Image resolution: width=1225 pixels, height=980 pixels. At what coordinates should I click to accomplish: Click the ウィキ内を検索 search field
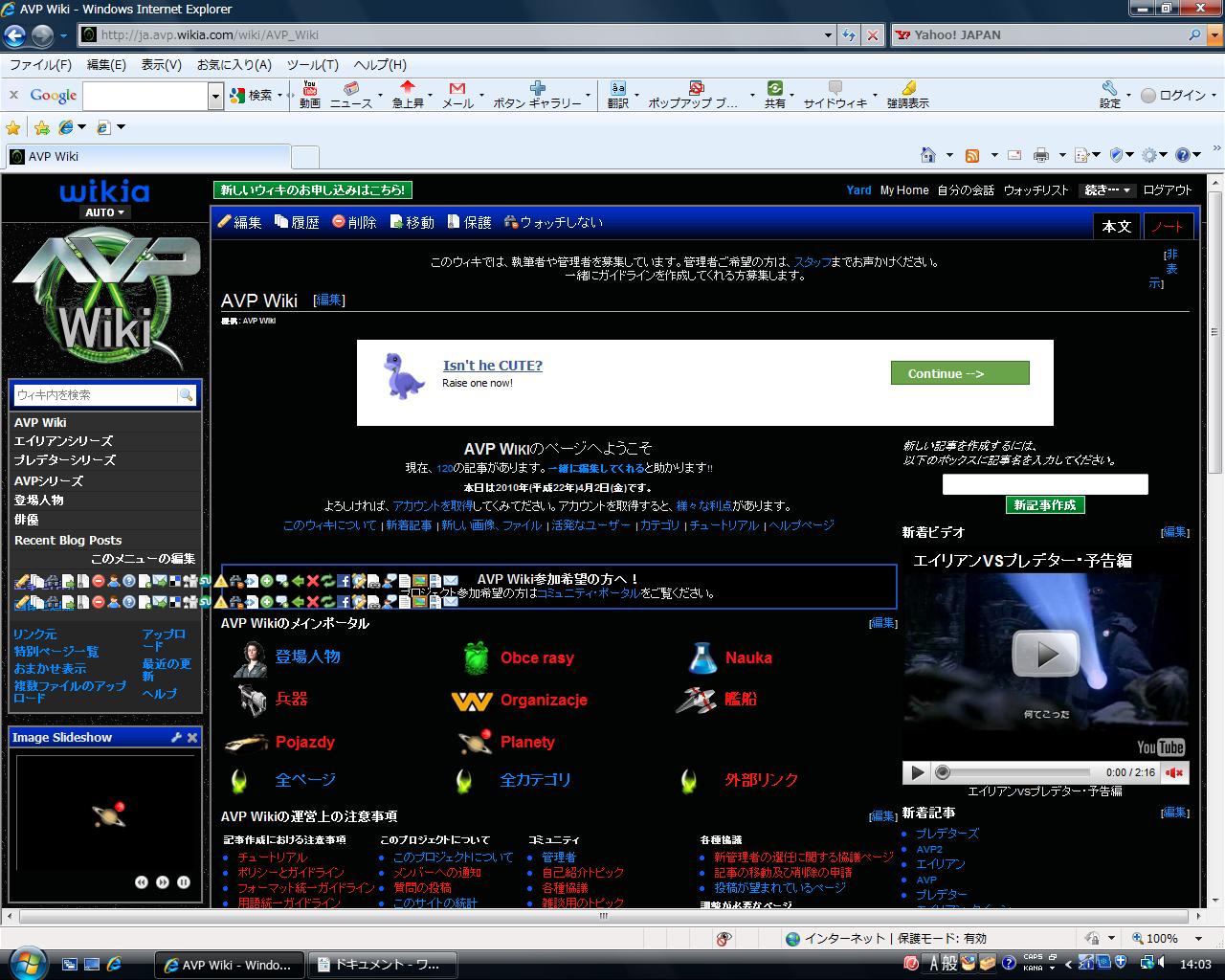(x=96, y=394)
